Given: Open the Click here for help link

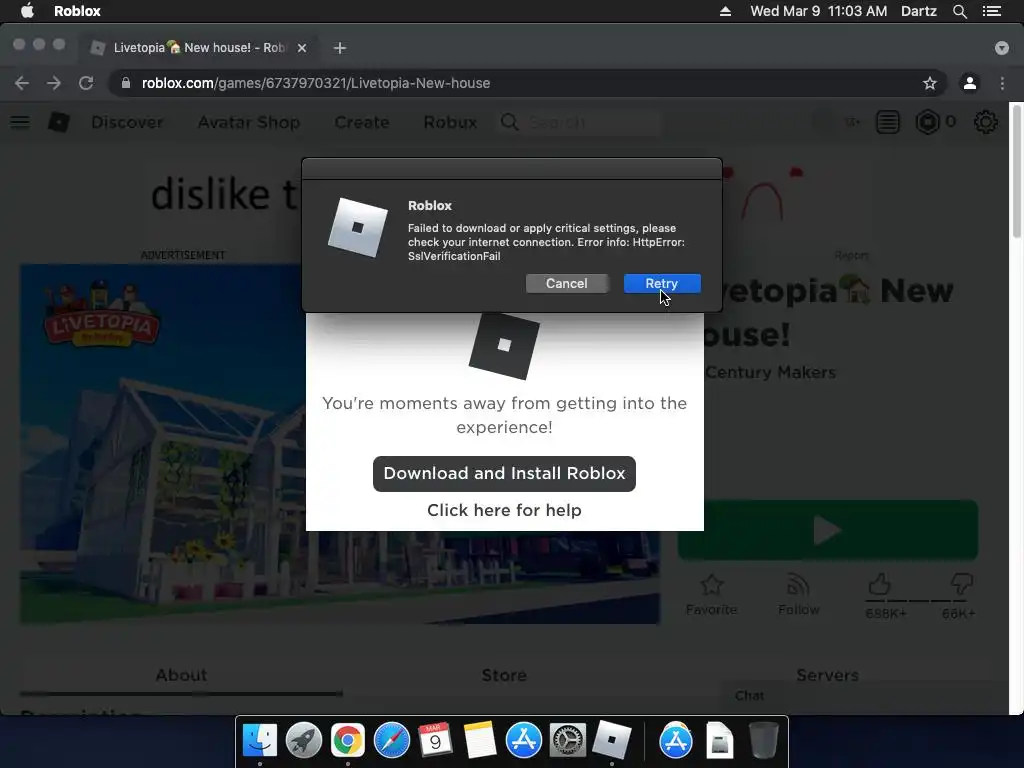Looking at the screenshot, I should (x=504, y=510).
